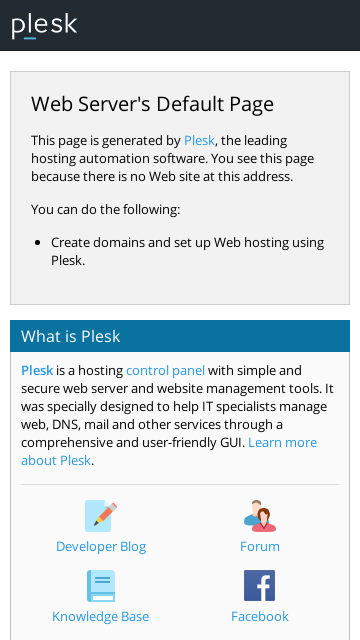Viewport: 360px width, 640px height.
Task: Click the Facebook logo icon
Action: (260, 586)
